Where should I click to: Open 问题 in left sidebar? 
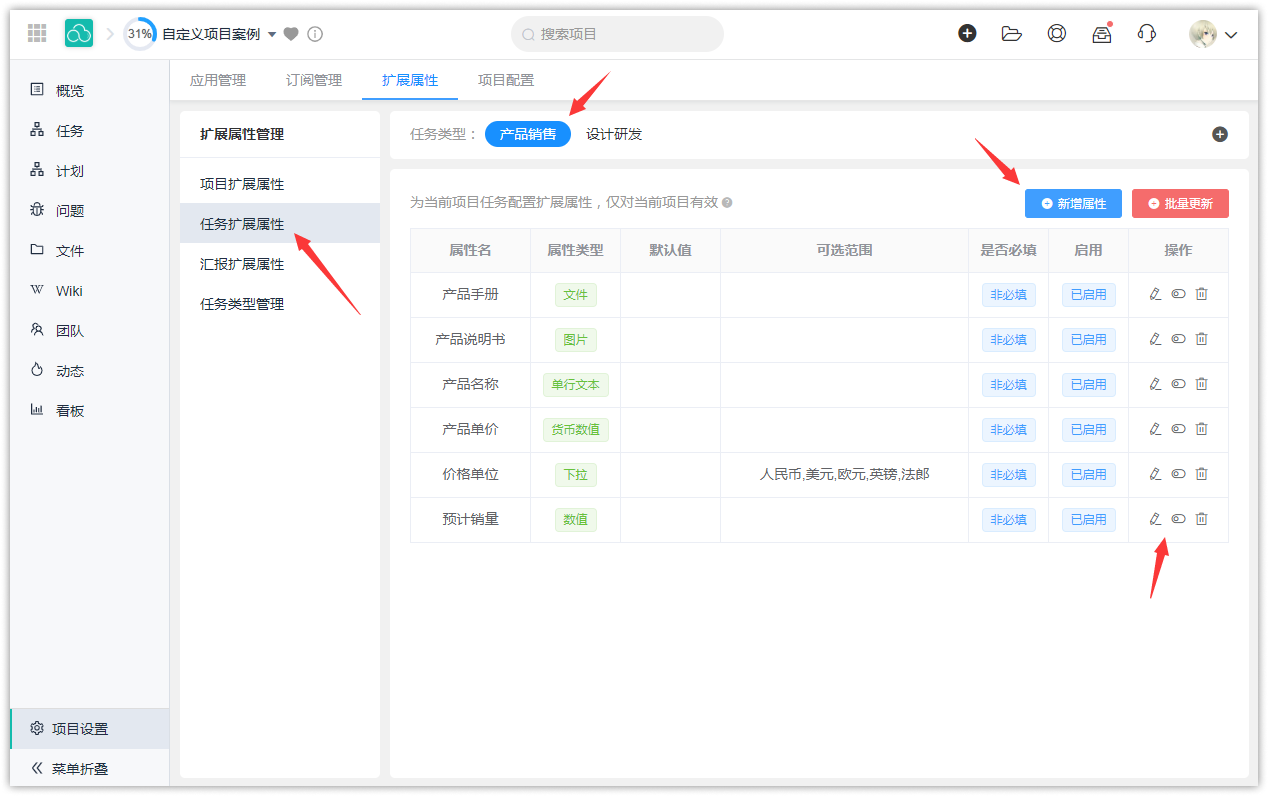90,210
